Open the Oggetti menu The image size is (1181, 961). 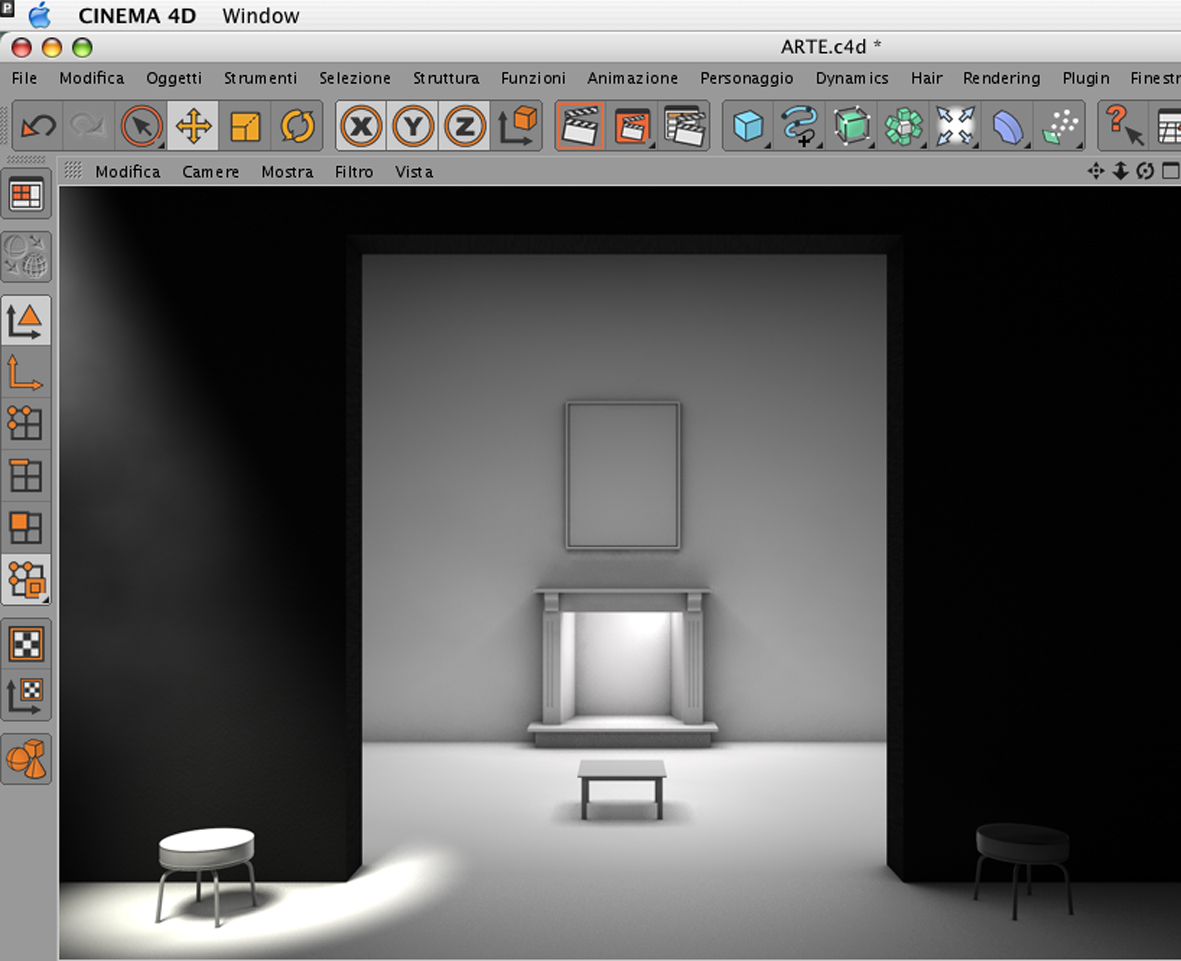(x=174, y=78)
